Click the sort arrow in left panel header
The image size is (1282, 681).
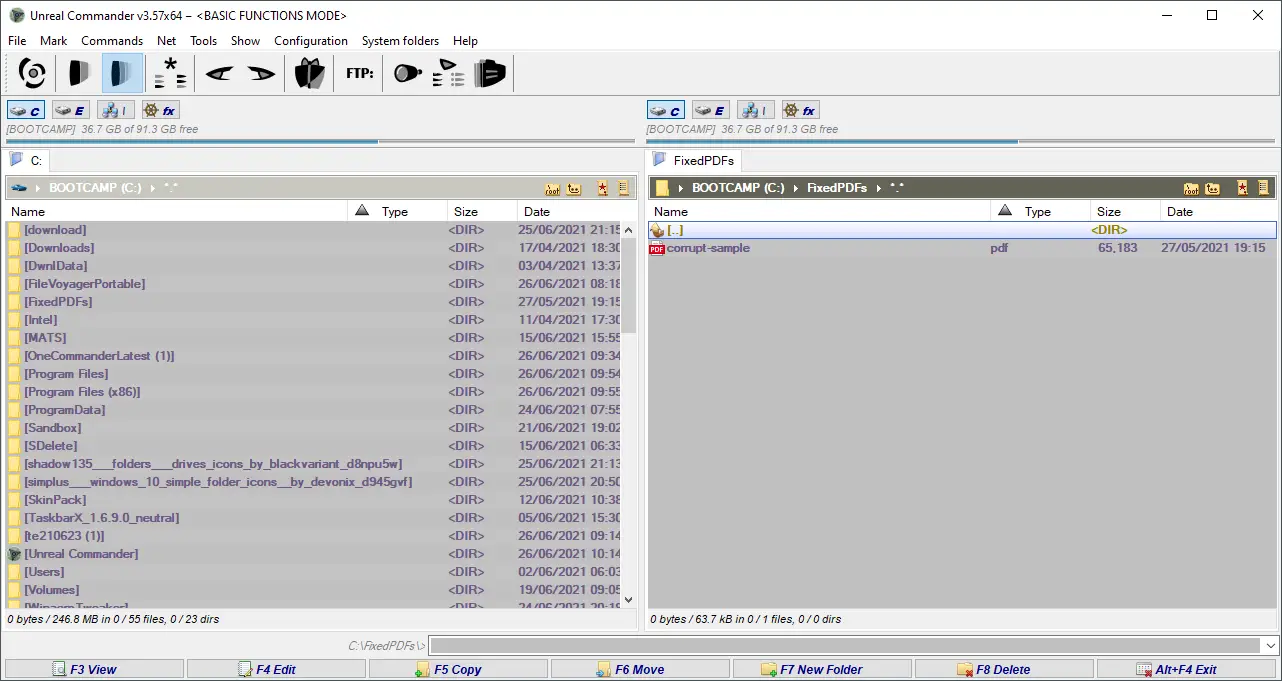(x=362, y=211)
